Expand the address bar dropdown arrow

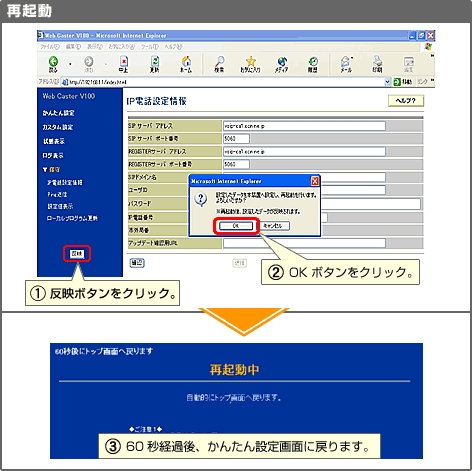(x=387, y=82)
